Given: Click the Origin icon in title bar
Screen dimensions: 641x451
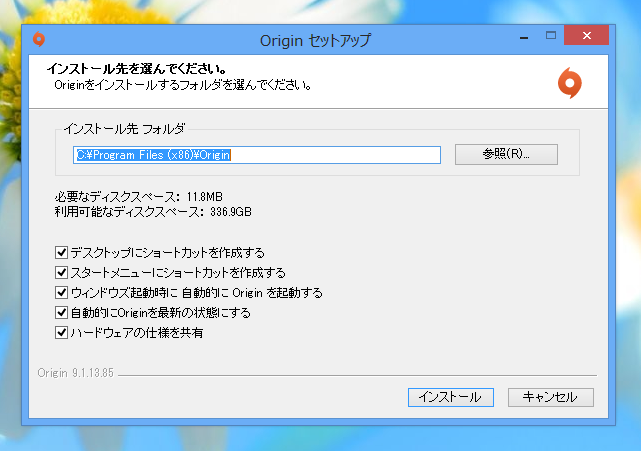Looking at the screenshot, I should click(x=39, y=39).
